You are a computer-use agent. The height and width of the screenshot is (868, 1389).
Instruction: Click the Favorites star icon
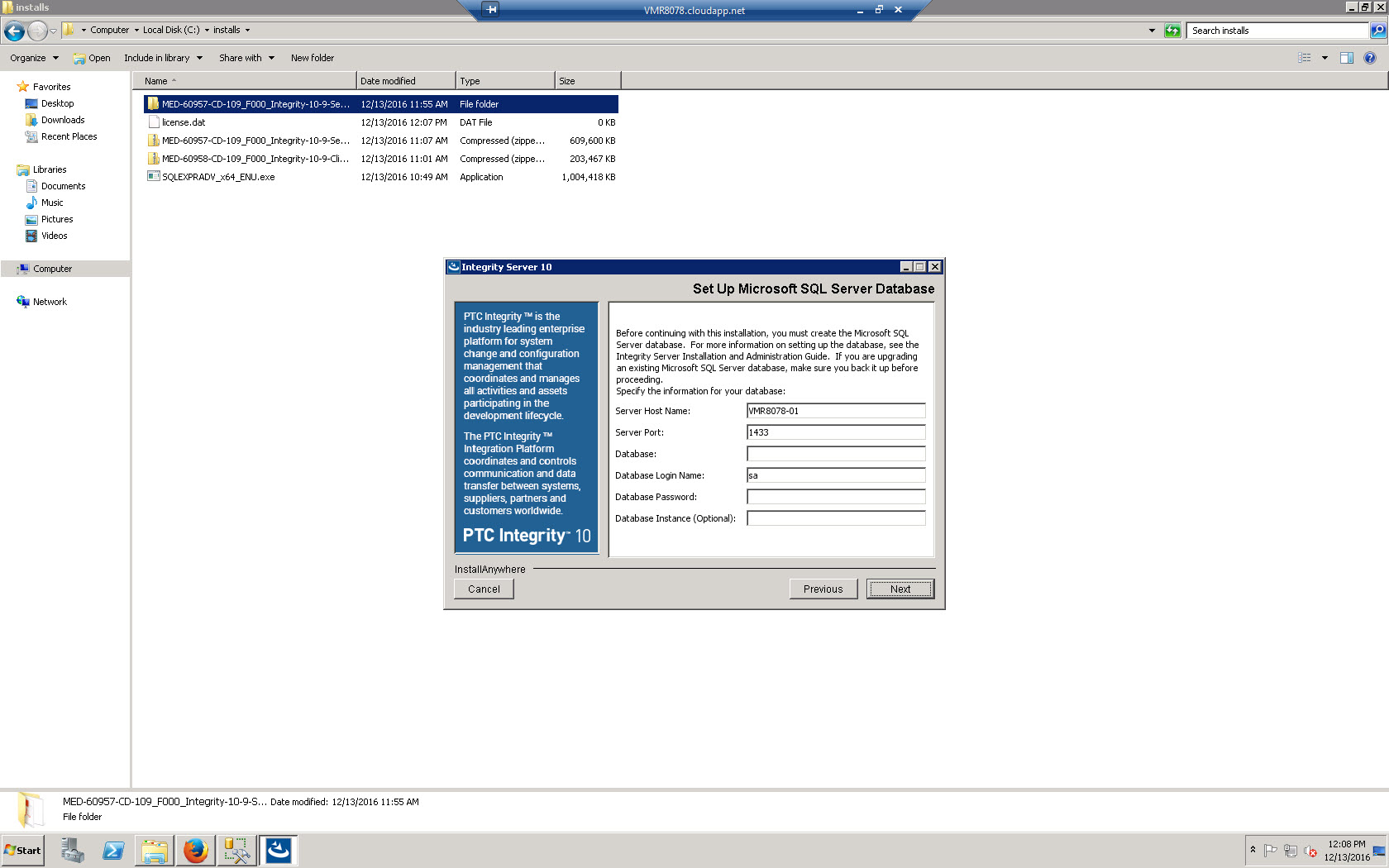(22, 87)
